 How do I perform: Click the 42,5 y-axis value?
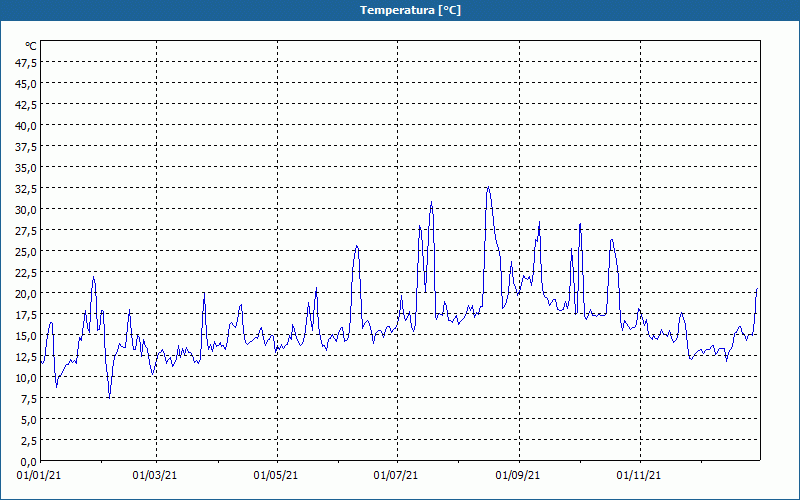[26, 105]
